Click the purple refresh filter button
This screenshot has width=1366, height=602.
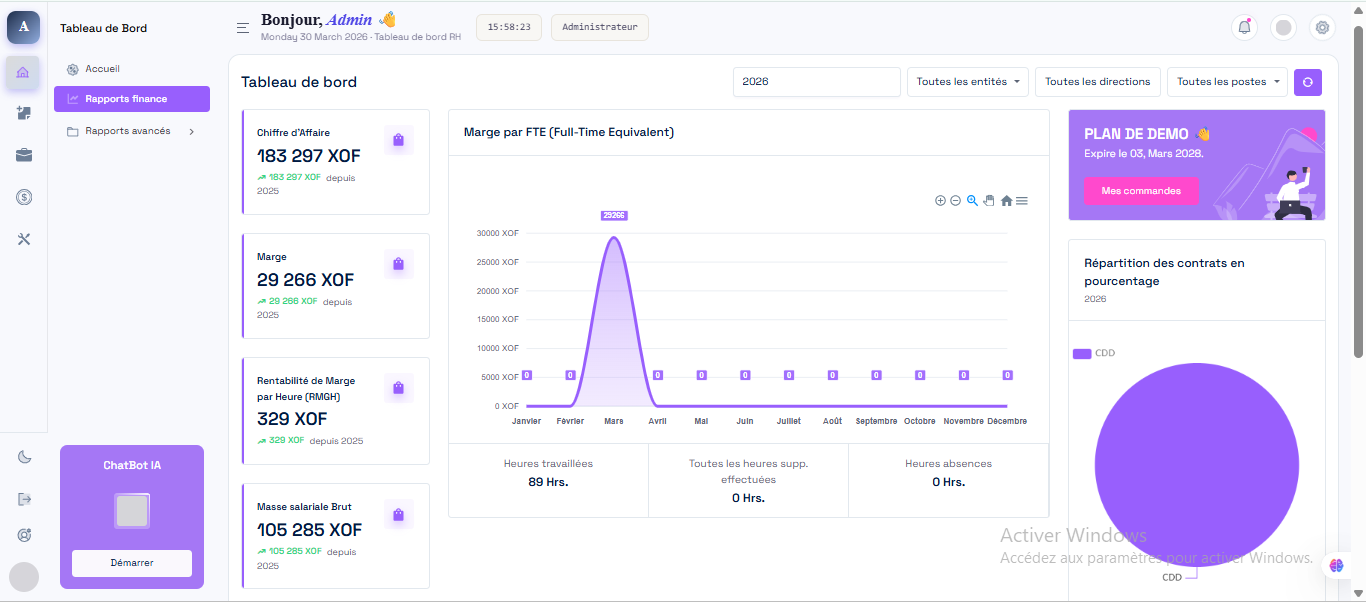tap(1307, 82)
